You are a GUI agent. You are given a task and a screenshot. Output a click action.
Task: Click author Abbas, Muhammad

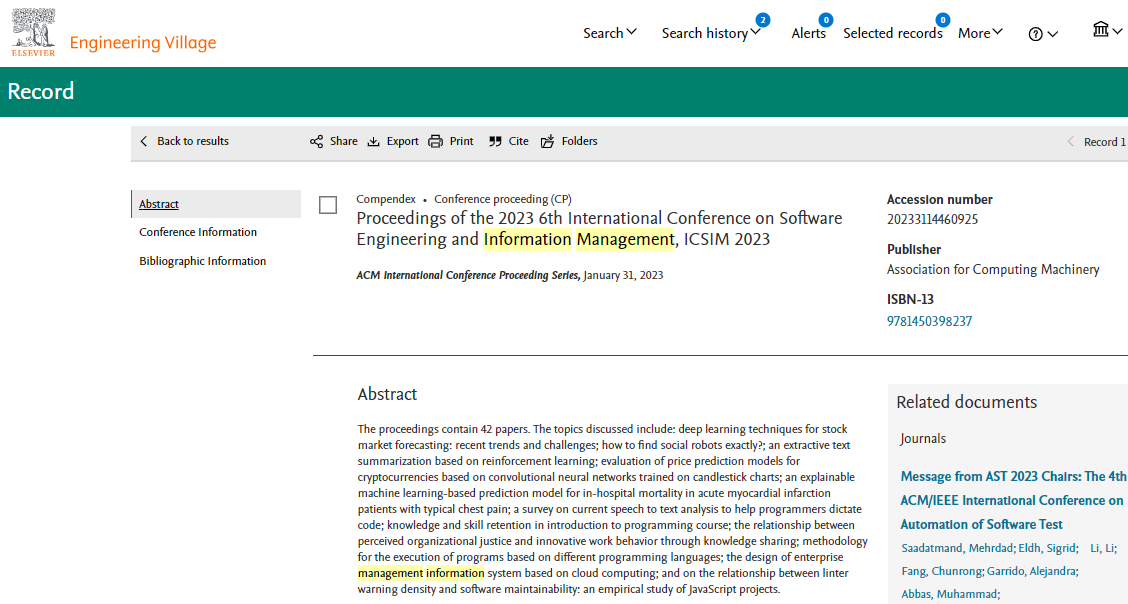click(x=950, y=594)
